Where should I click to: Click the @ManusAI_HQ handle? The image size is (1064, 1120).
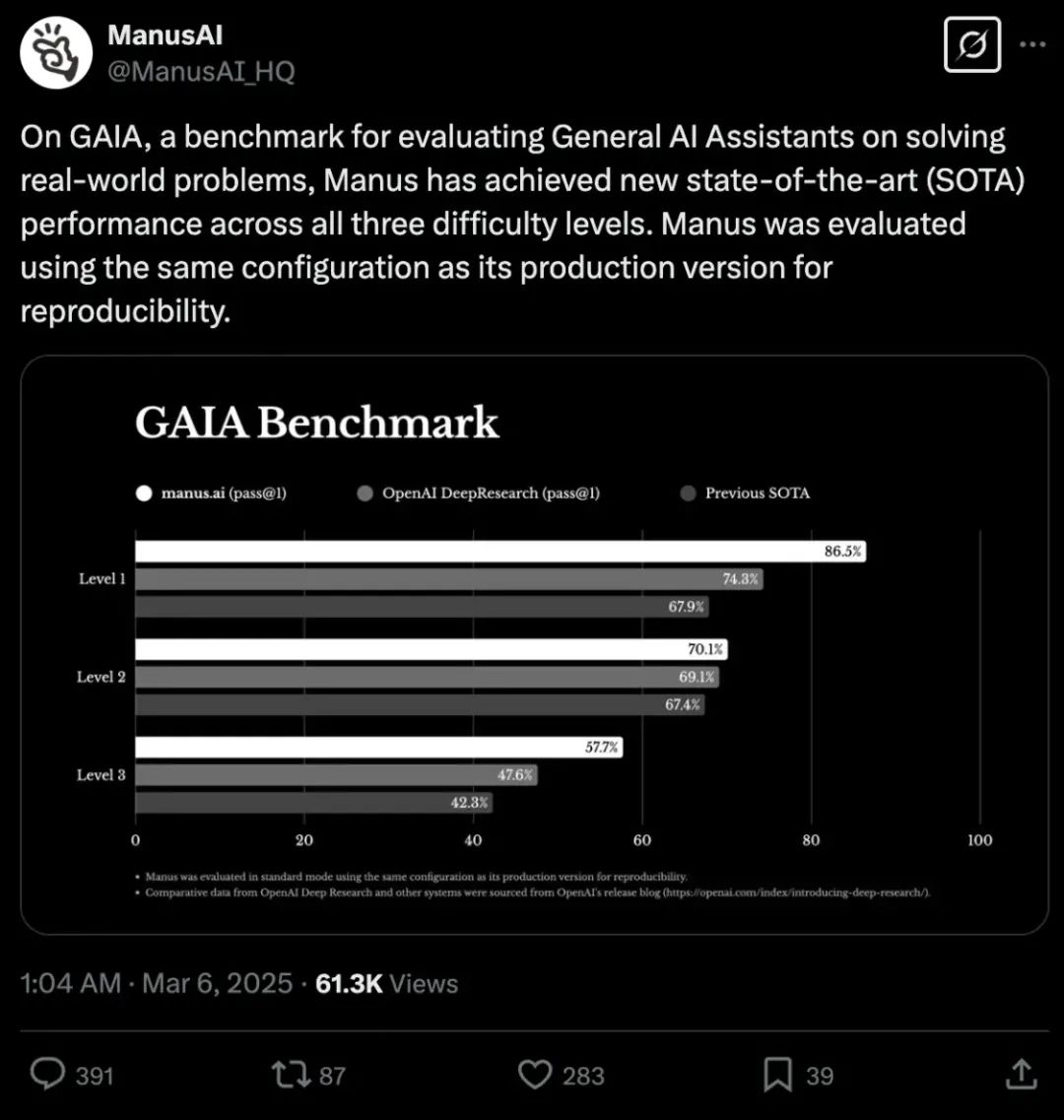201,72
